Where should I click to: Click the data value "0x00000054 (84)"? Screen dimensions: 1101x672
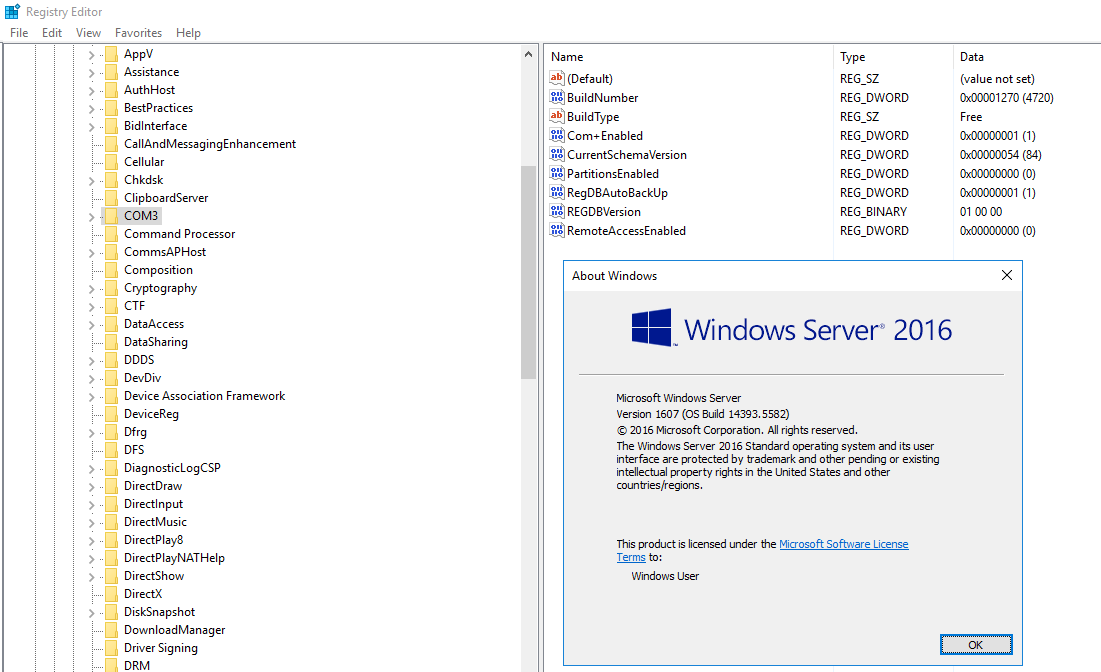coord(1001,154)
